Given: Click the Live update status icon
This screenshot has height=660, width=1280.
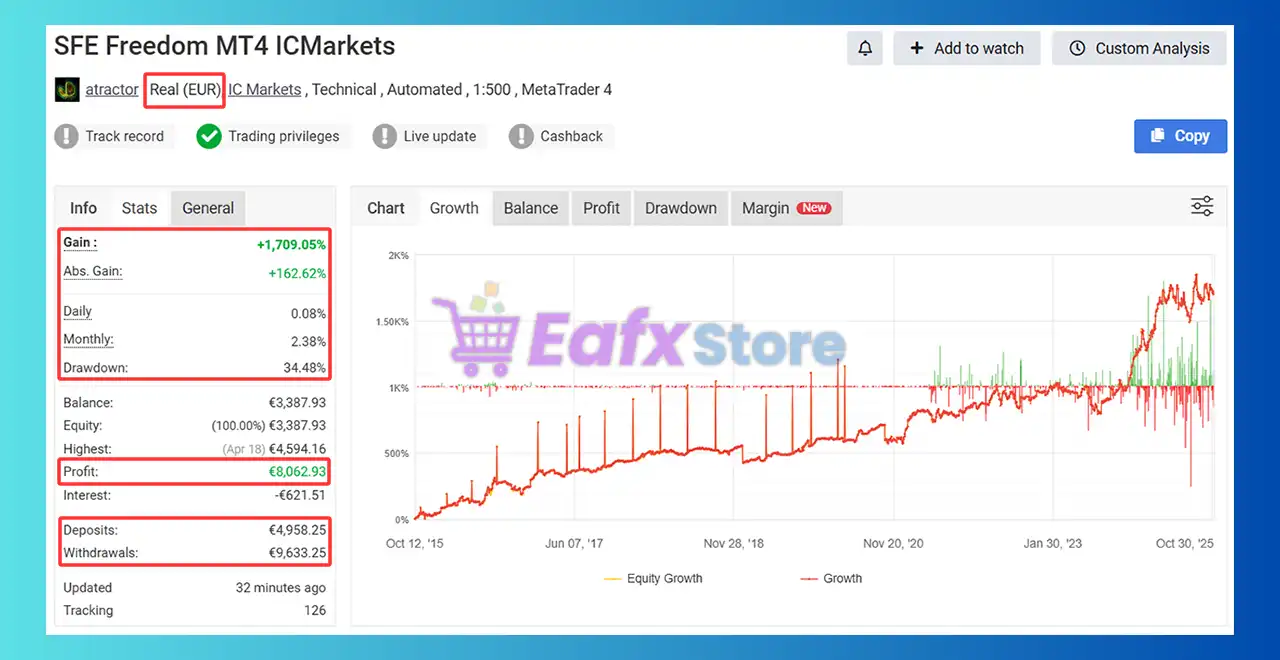Looking at the screenshot, I should (x=385, y=136).
